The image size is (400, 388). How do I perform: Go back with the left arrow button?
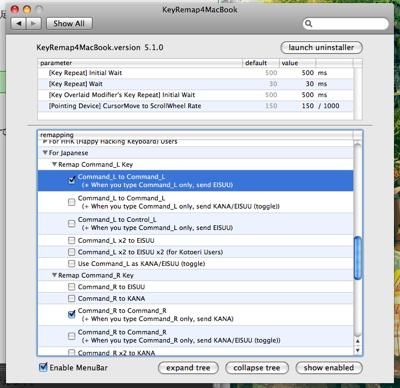click(19, 24)
